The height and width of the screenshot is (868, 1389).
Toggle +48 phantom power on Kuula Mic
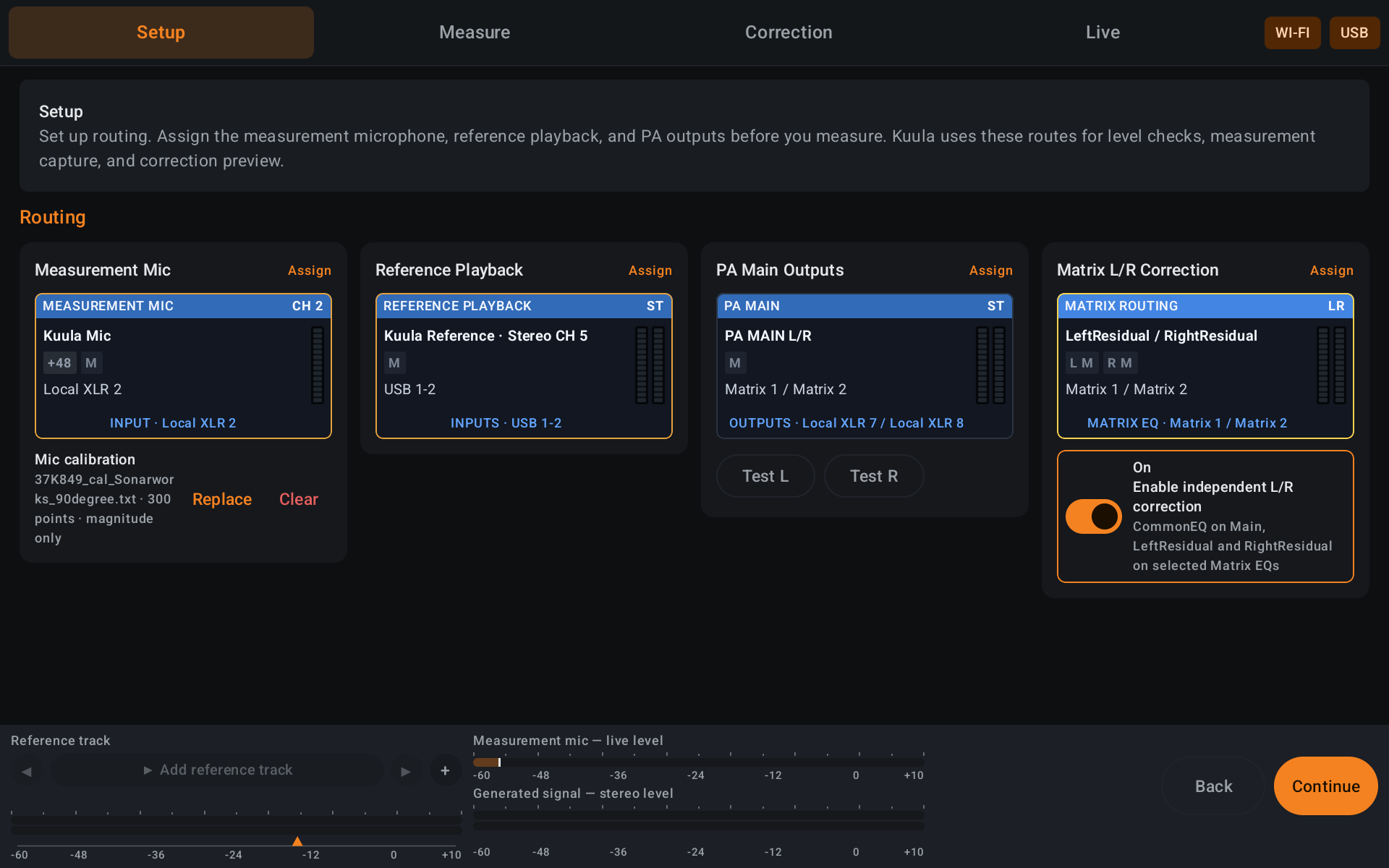point(59,363)
